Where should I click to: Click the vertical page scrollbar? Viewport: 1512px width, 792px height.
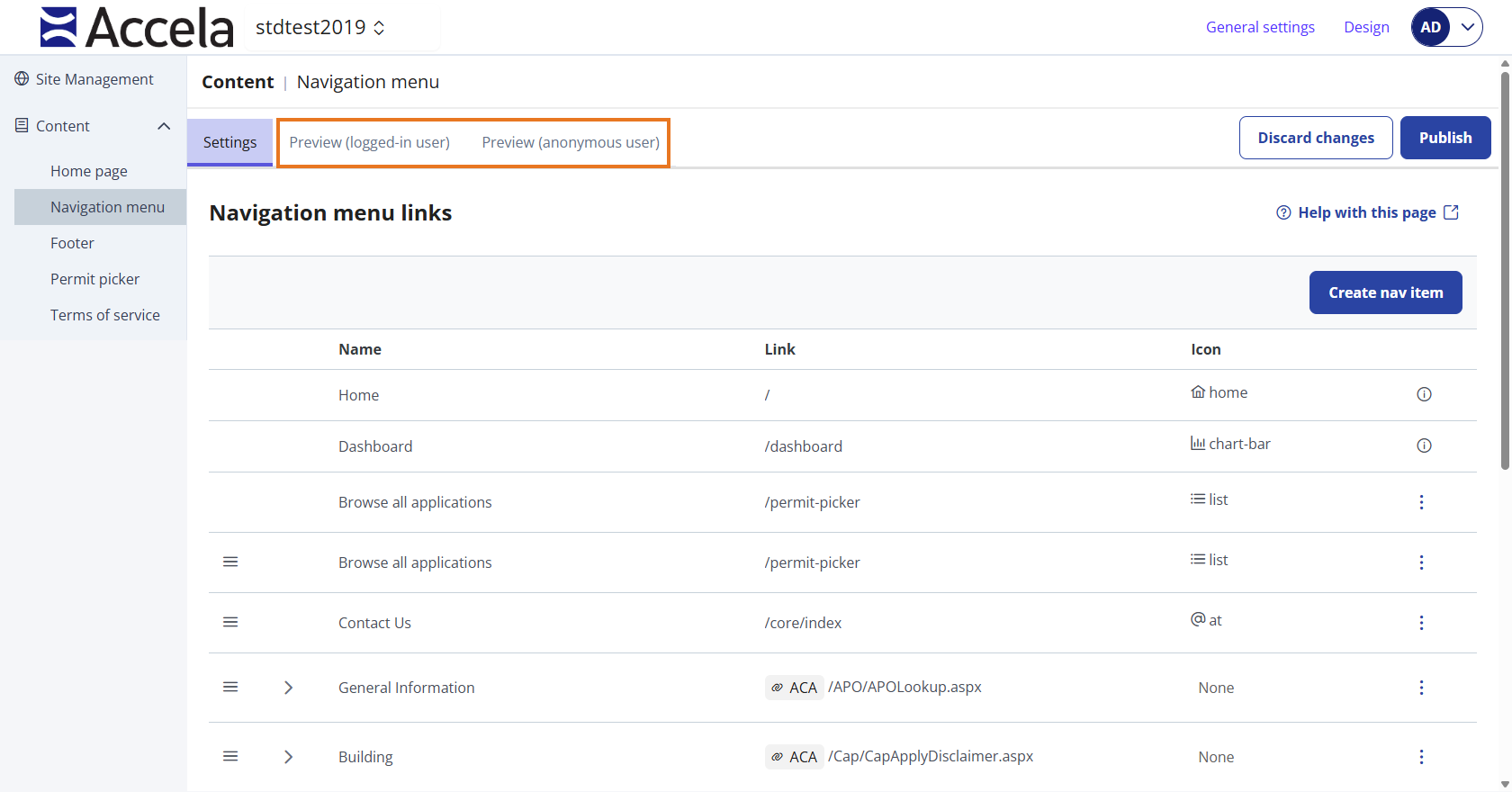(x=1505, y=270)
